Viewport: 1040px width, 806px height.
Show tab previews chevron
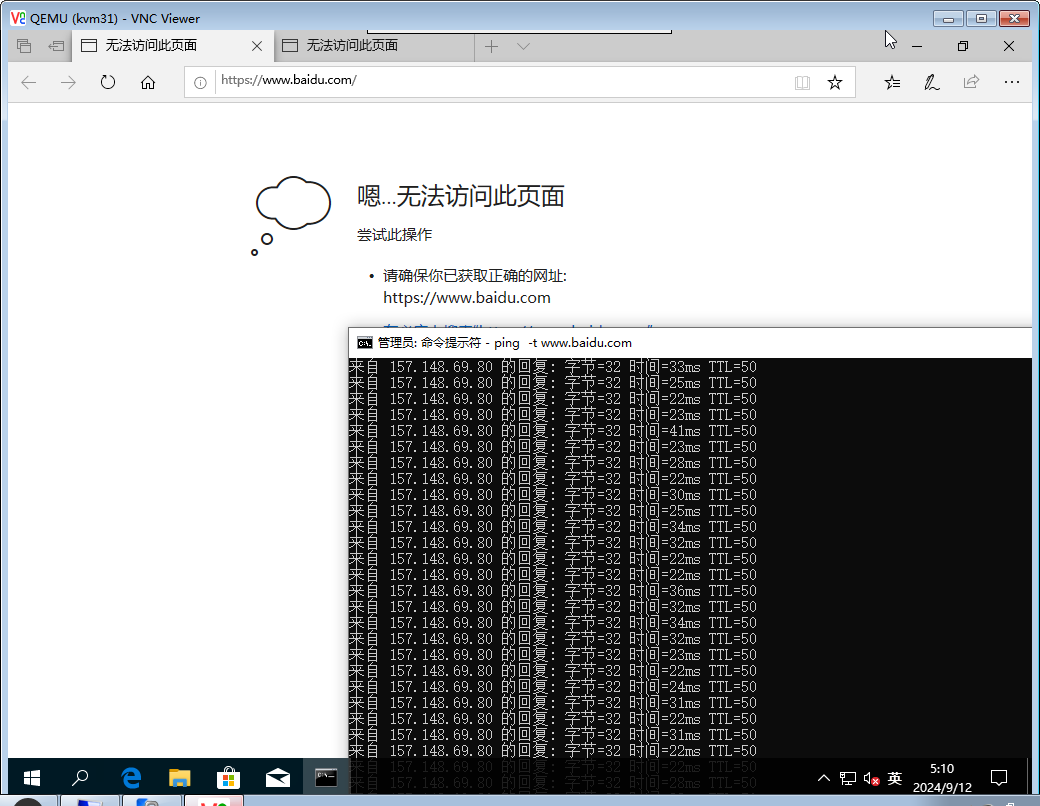pos(523,46)
